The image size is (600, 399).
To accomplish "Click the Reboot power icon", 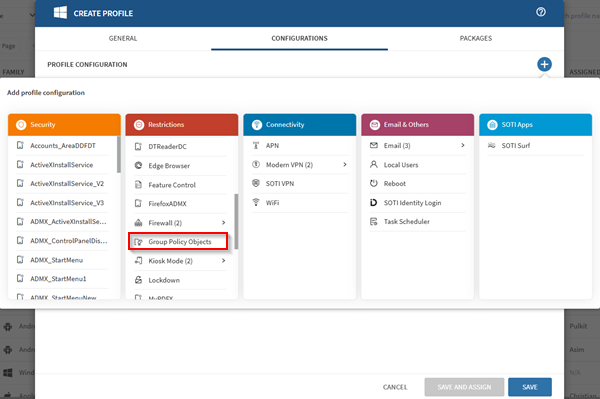I will pyautogui.click(x=374, y=183).
